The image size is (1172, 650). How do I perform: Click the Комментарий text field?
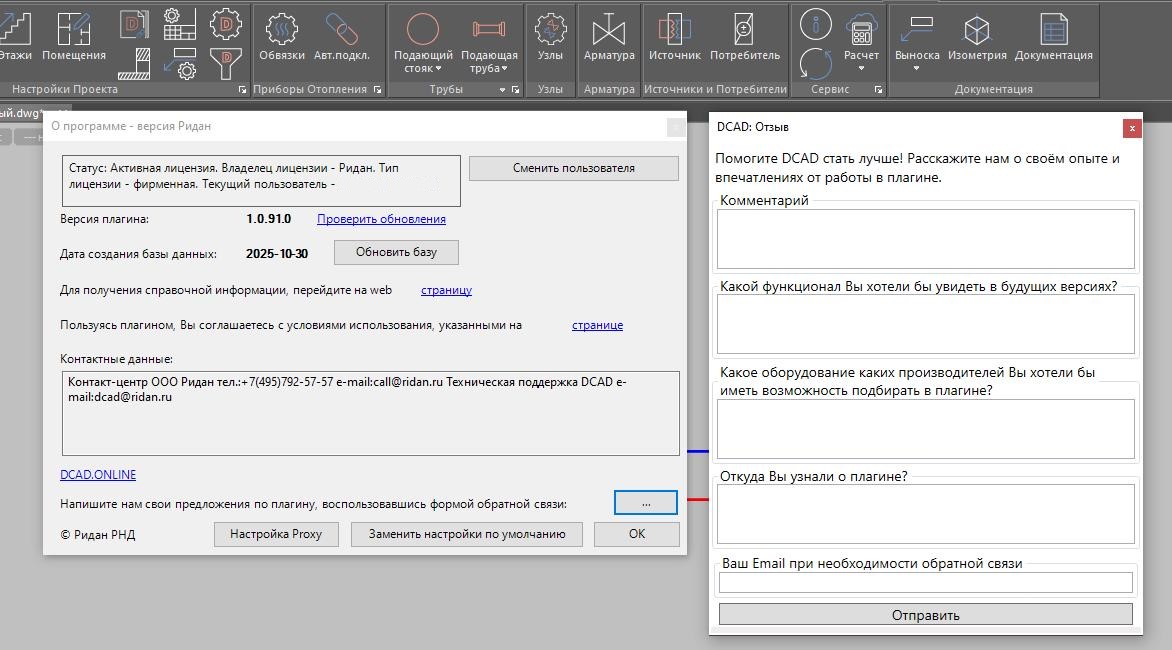[x=926, y=238]
